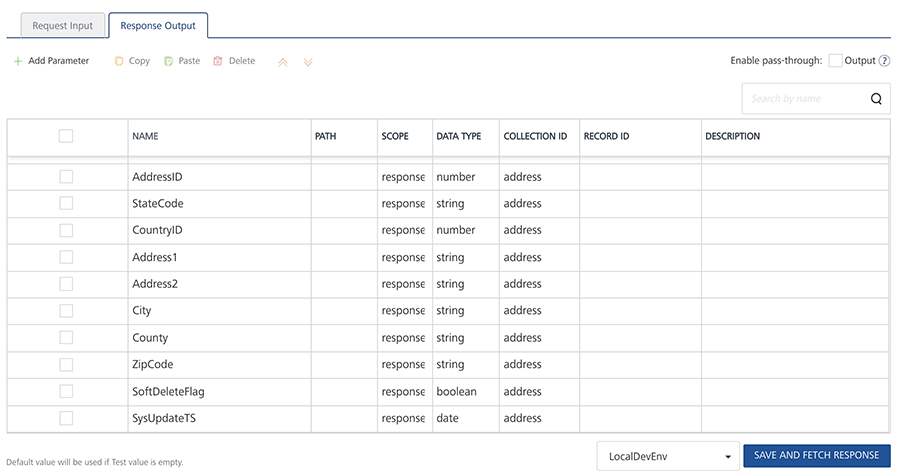Image resolution: width=900 pixels, height=475 pixels.
Task: Enable the pass-through Output checkbox
Action: click(836, 61)
